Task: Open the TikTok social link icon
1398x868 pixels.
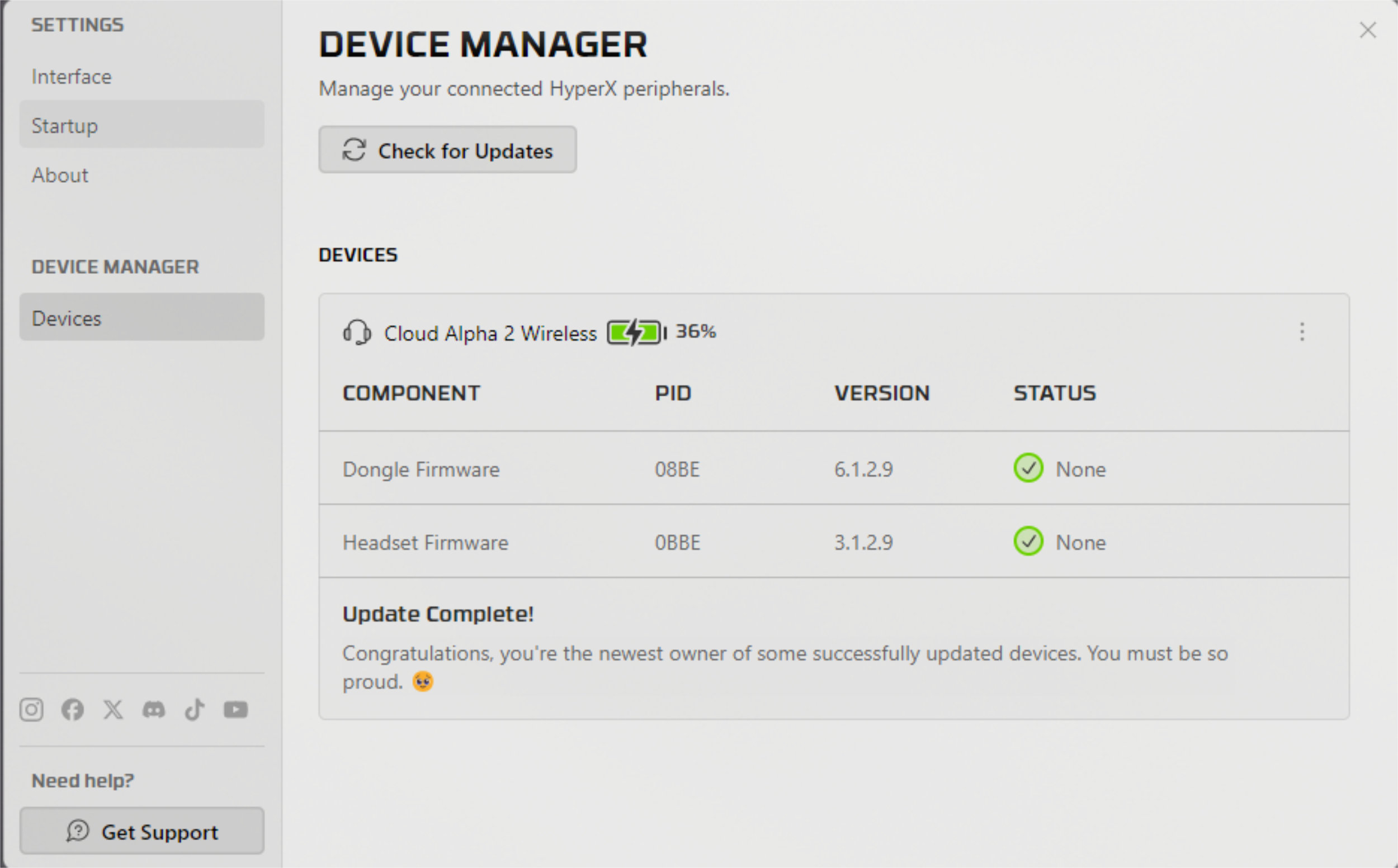Action: coord(194,710)
